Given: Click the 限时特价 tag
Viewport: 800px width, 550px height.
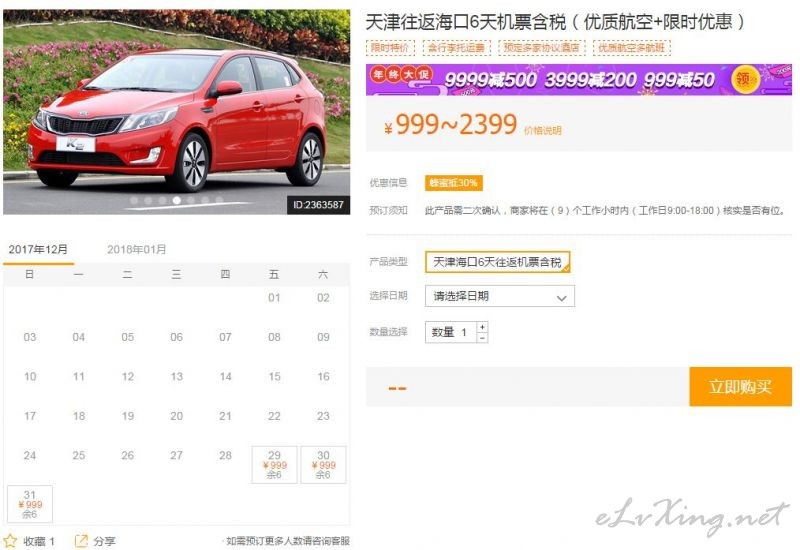Looking at the screenshot, I should (390, 48).
